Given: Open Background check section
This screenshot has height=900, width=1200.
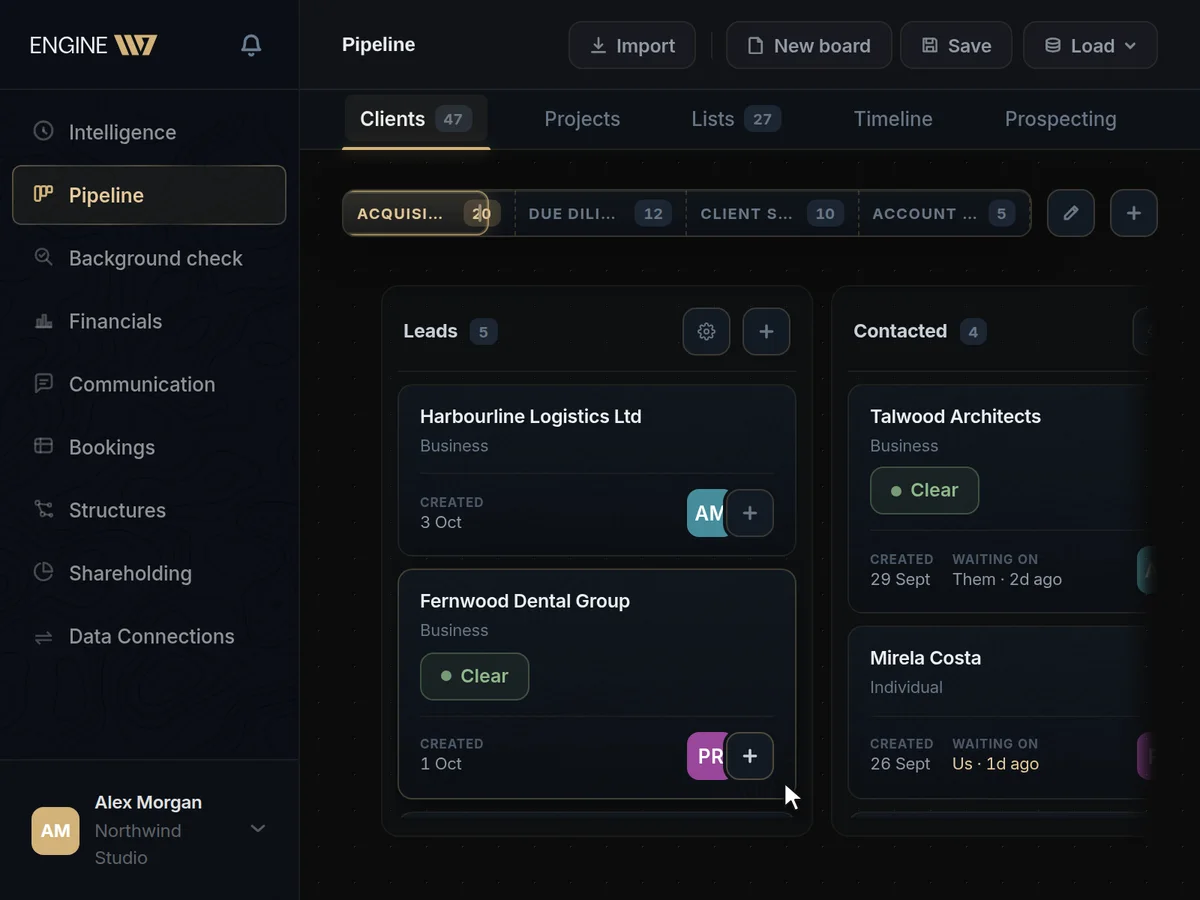Looking at the screenshot, I should [x=149, y=258].
